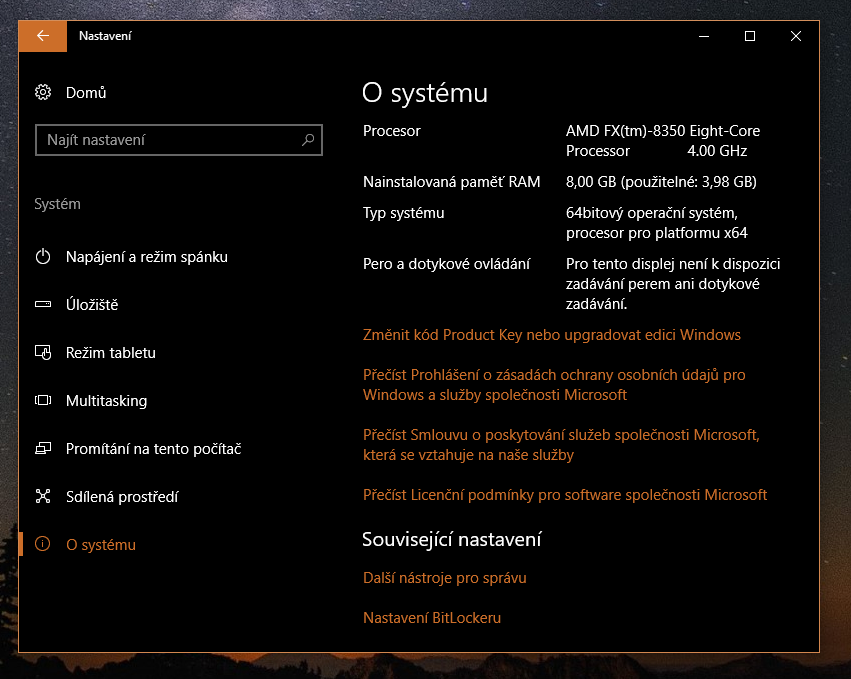851x679 pixels.
Task: Open Změnit kód Product Key link
Action: pos(552,335)
